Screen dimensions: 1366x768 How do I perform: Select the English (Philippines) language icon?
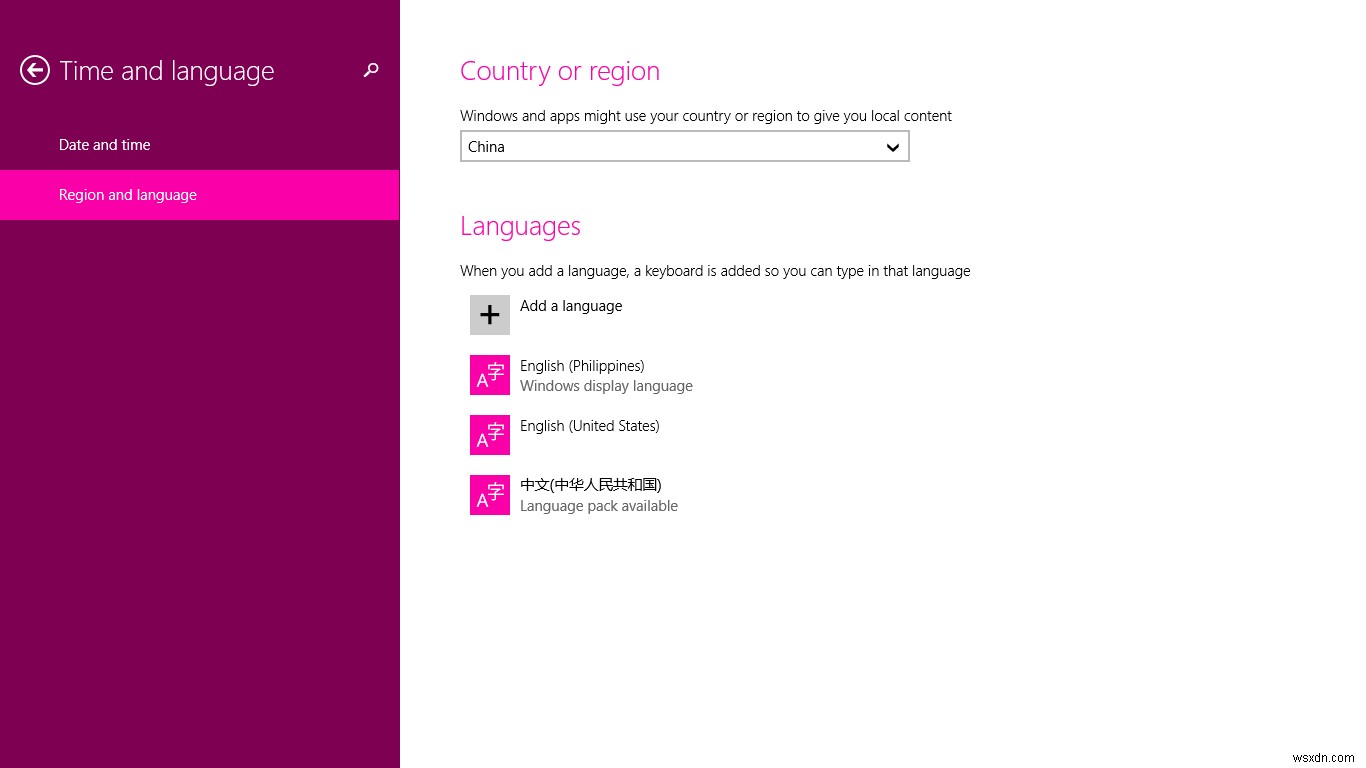click(x=489, y=374)
